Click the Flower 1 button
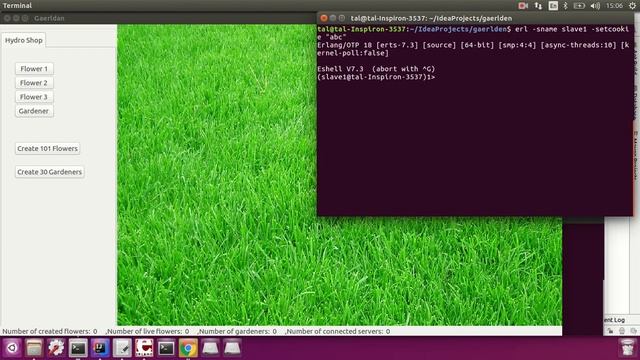The image size is (640, 360). [x=34, y=69]
